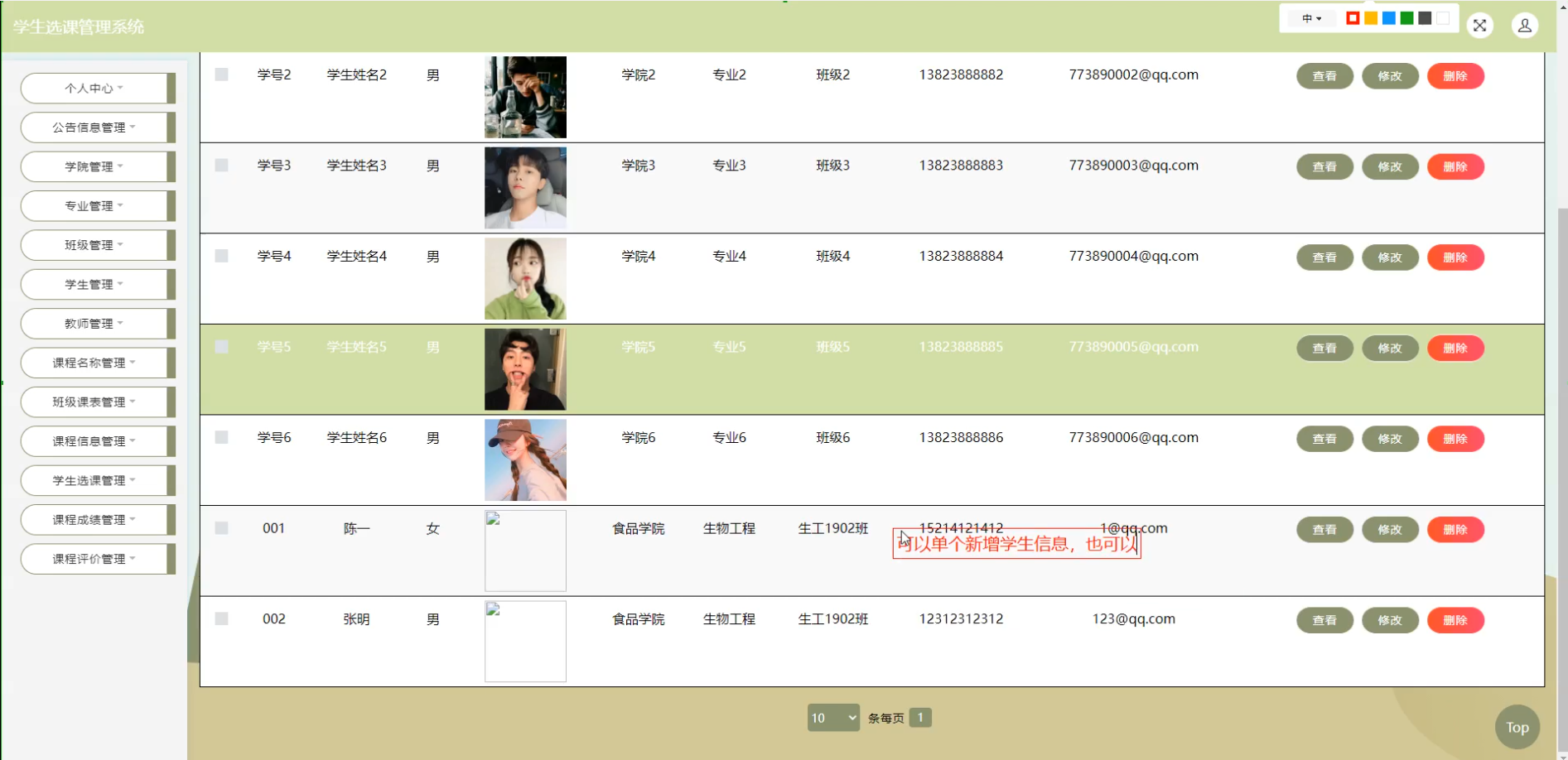Edit the 学生姓名5 record

1390,348
